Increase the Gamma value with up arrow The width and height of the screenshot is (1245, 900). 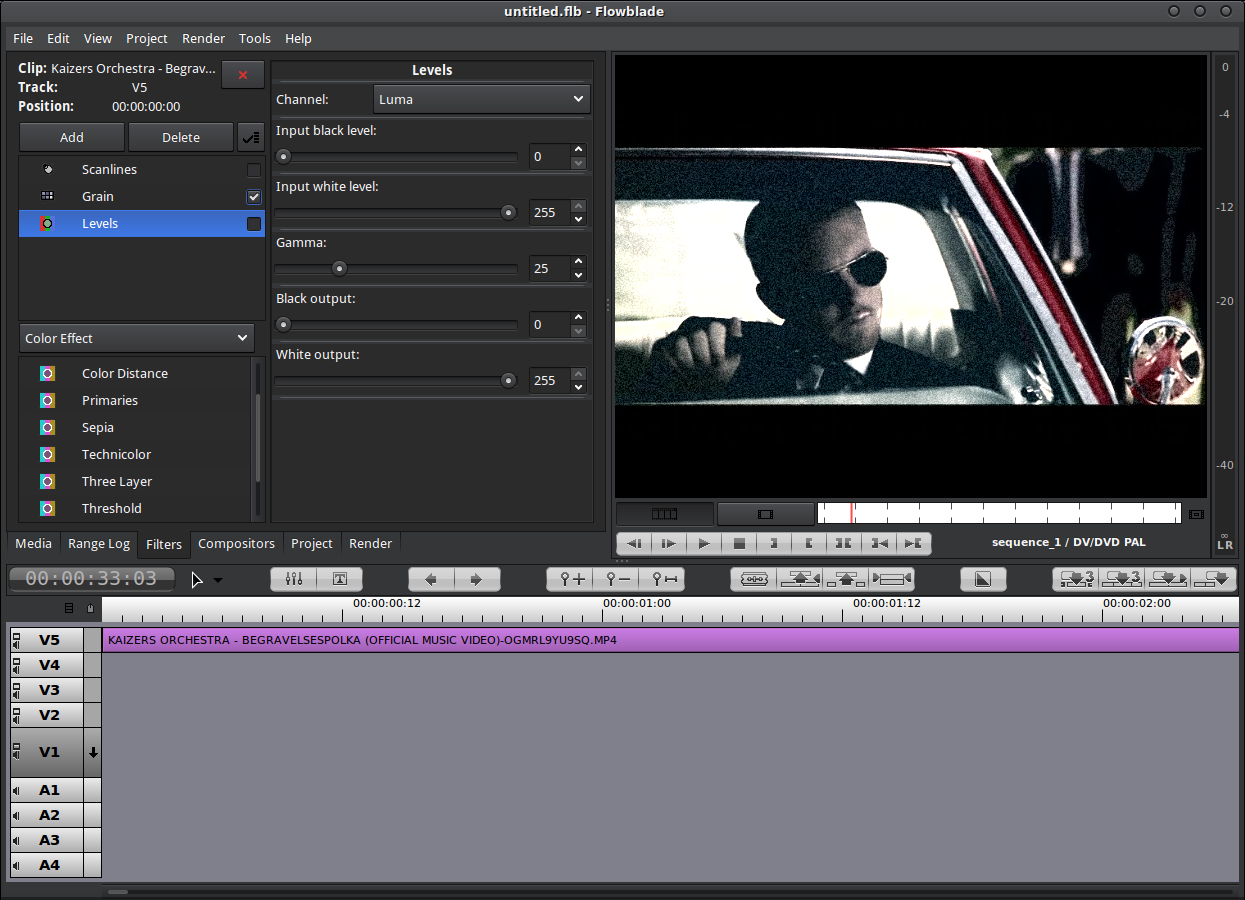578,263
